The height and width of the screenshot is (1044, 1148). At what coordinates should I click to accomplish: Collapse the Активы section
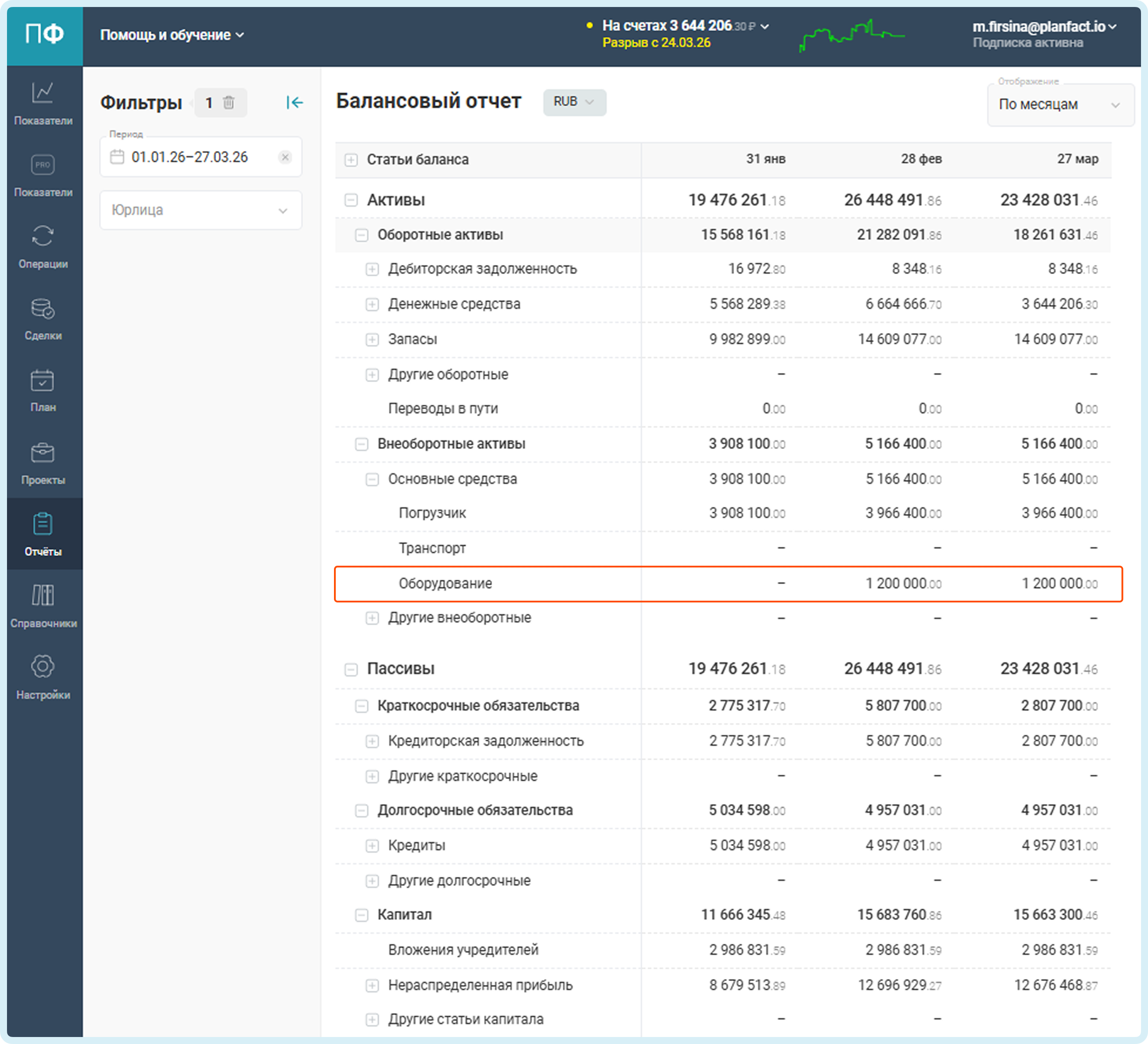[x=351, y=201]
